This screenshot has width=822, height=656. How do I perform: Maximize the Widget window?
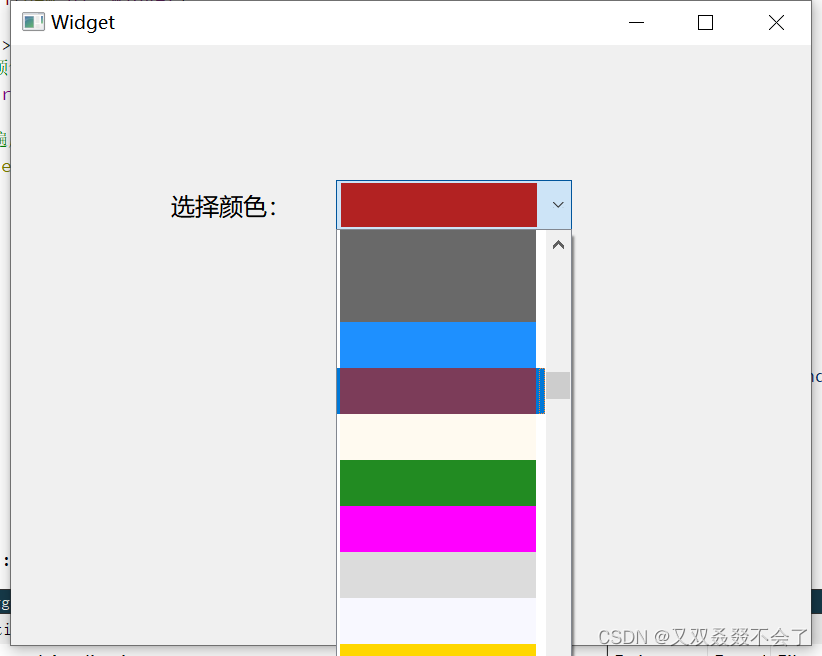coord(706,23)
